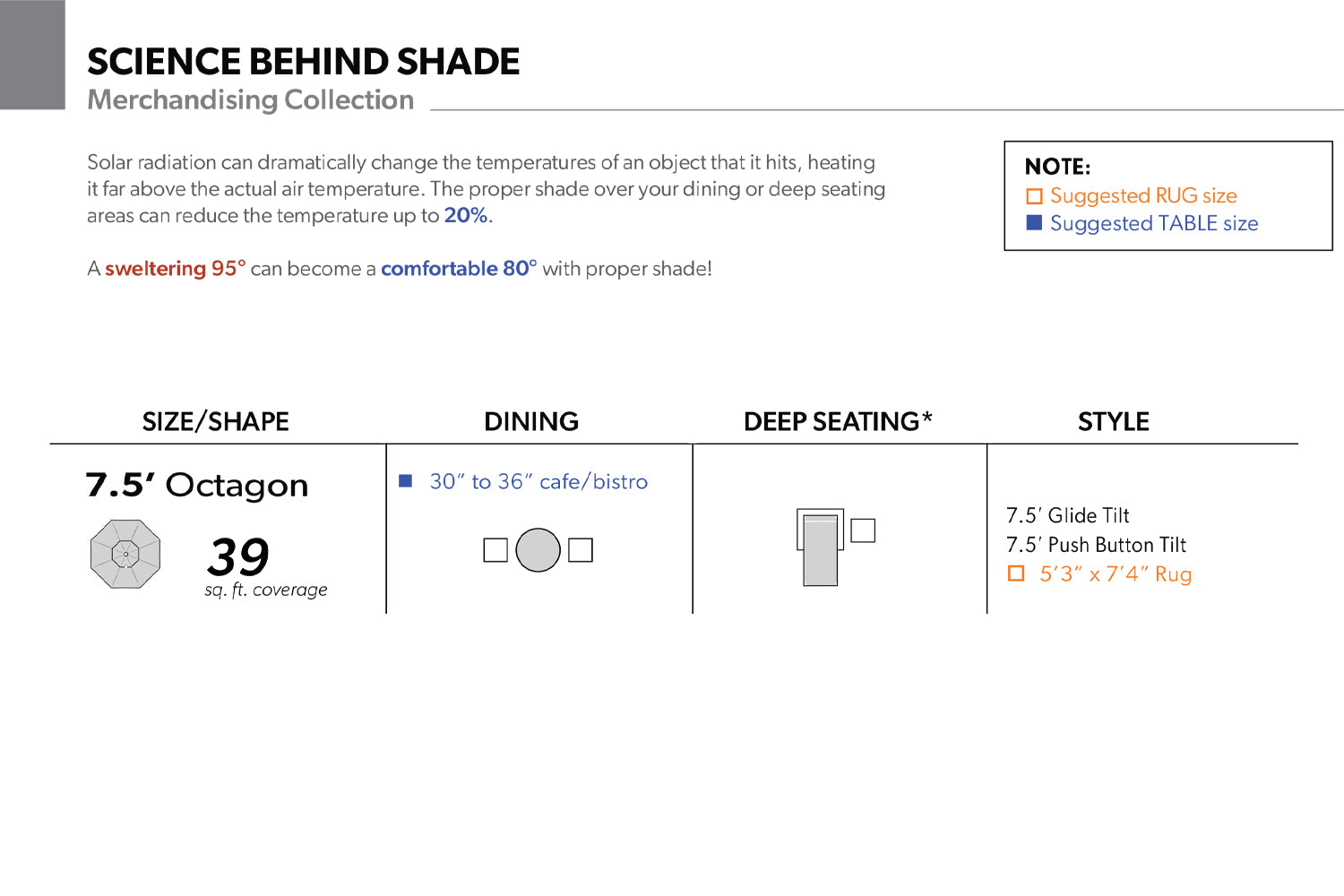1344x896 pixels.
Task: Select the chair square right of round table
Action: 581,550
